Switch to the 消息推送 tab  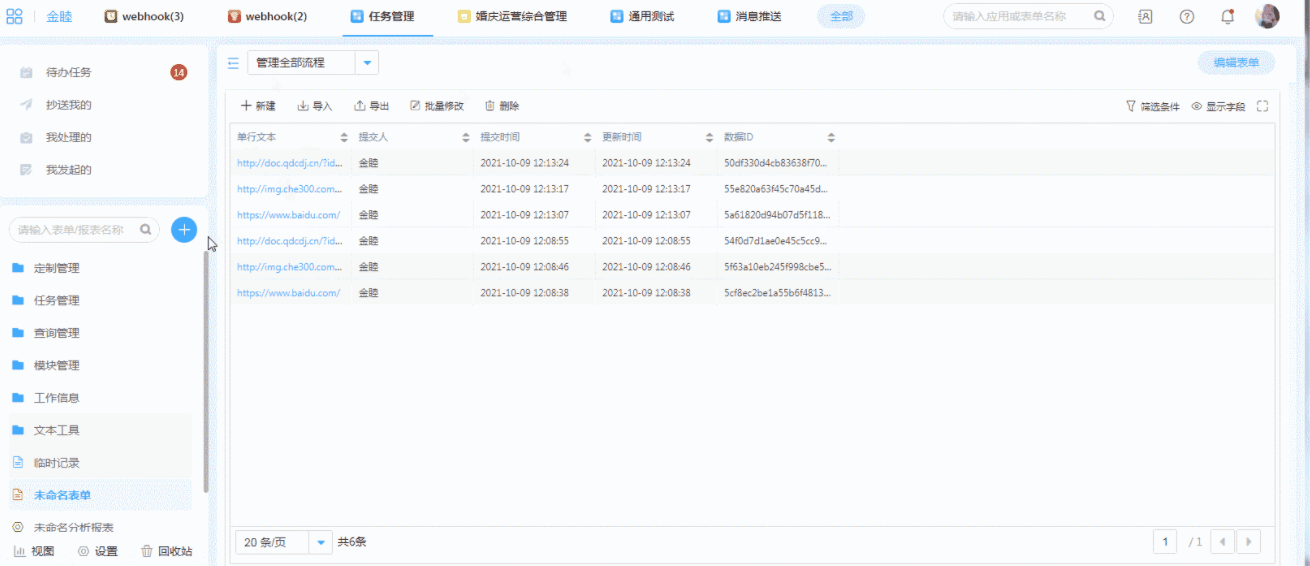click(749, 17)
